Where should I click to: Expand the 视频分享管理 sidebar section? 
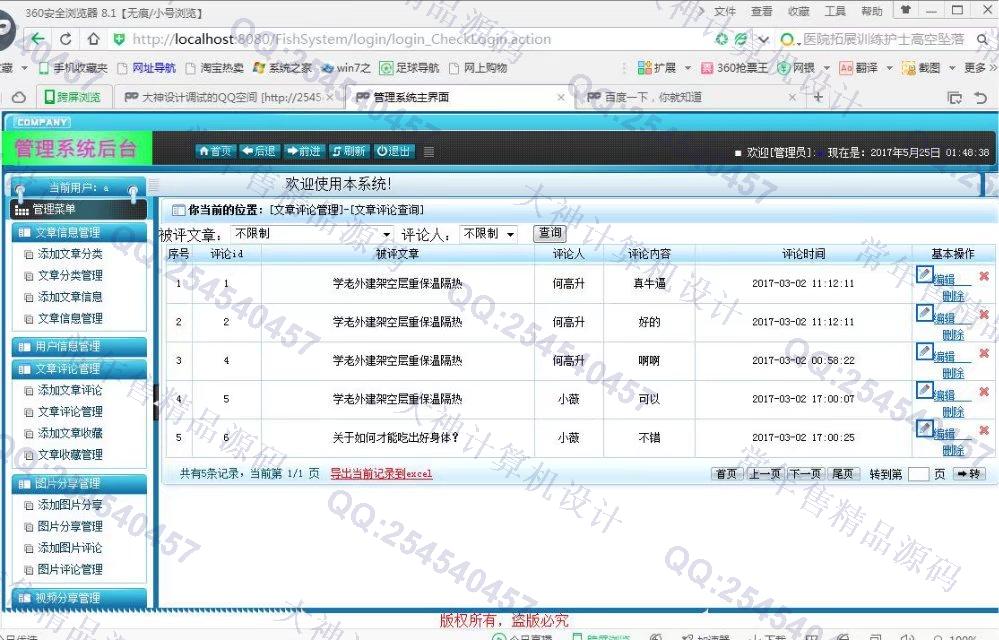pos(78,598)
